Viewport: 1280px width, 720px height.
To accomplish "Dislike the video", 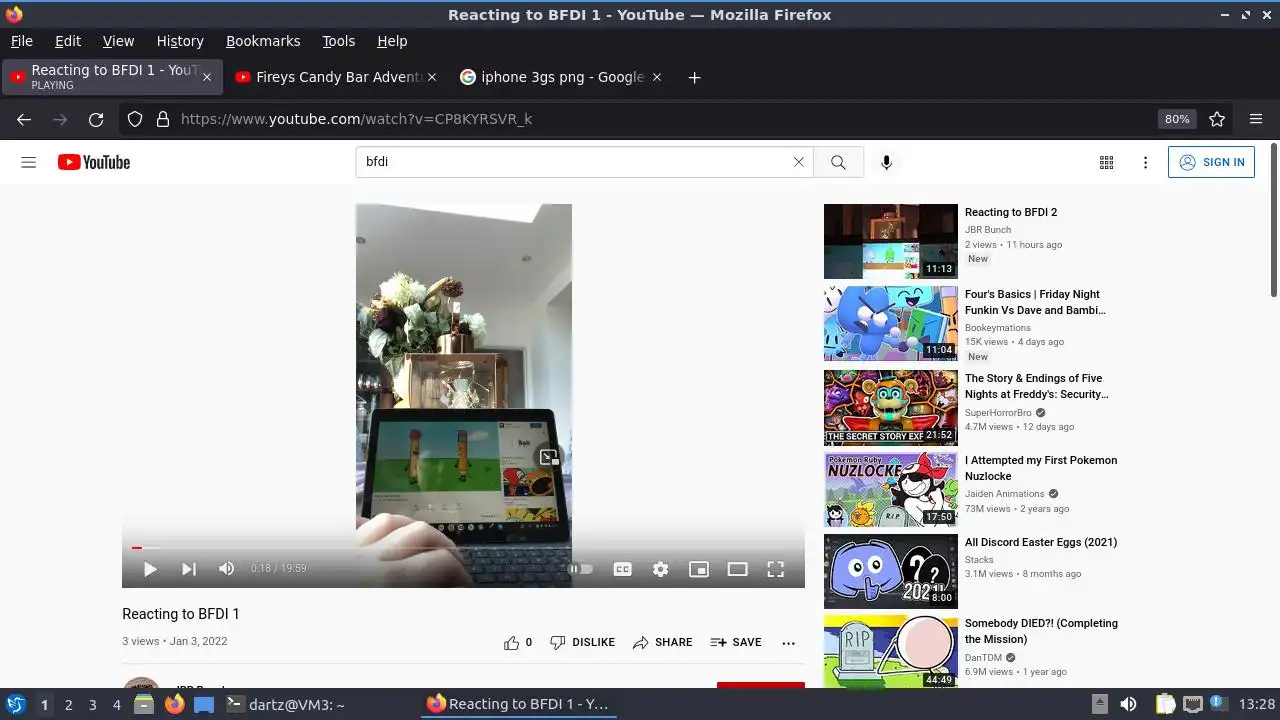I will 582,642.
